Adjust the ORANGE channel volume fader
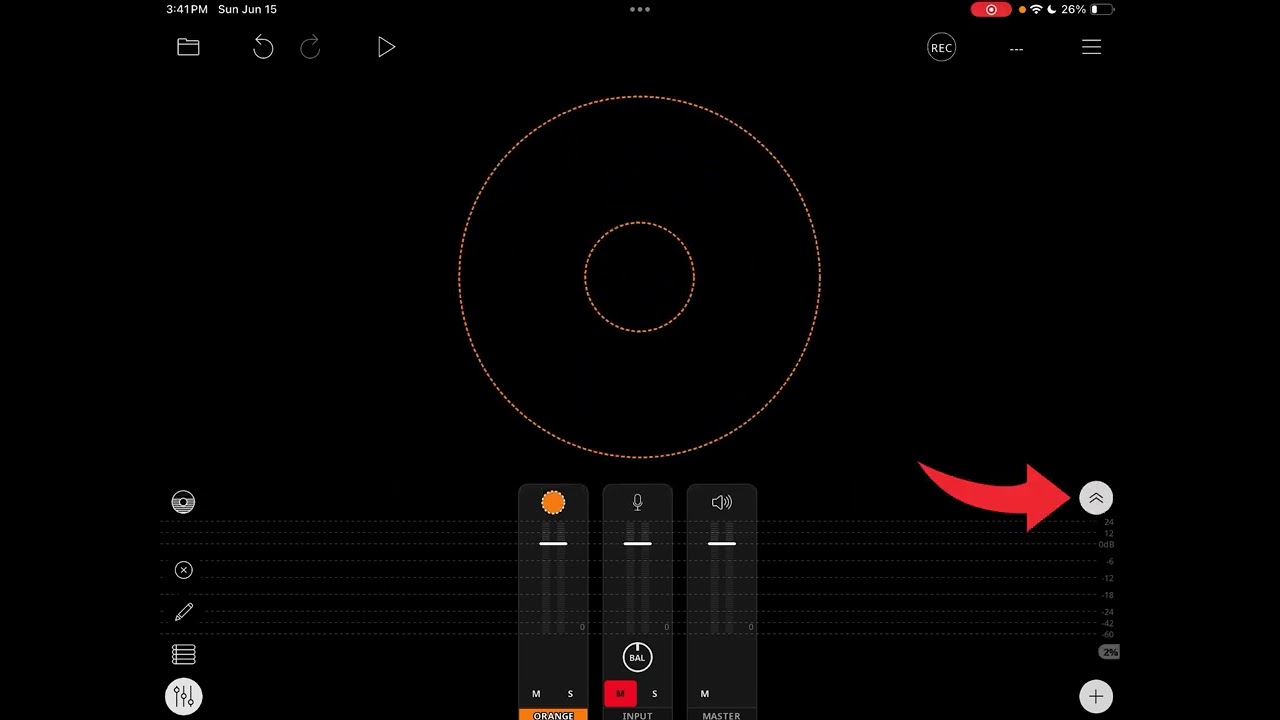1280x720 pixels. (x=553, y=544)
